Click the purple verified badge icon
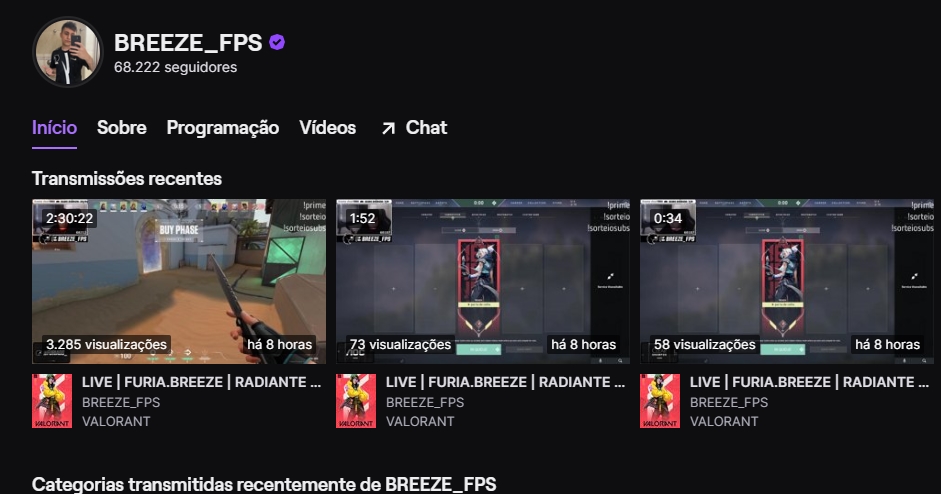 click(277, 43)
